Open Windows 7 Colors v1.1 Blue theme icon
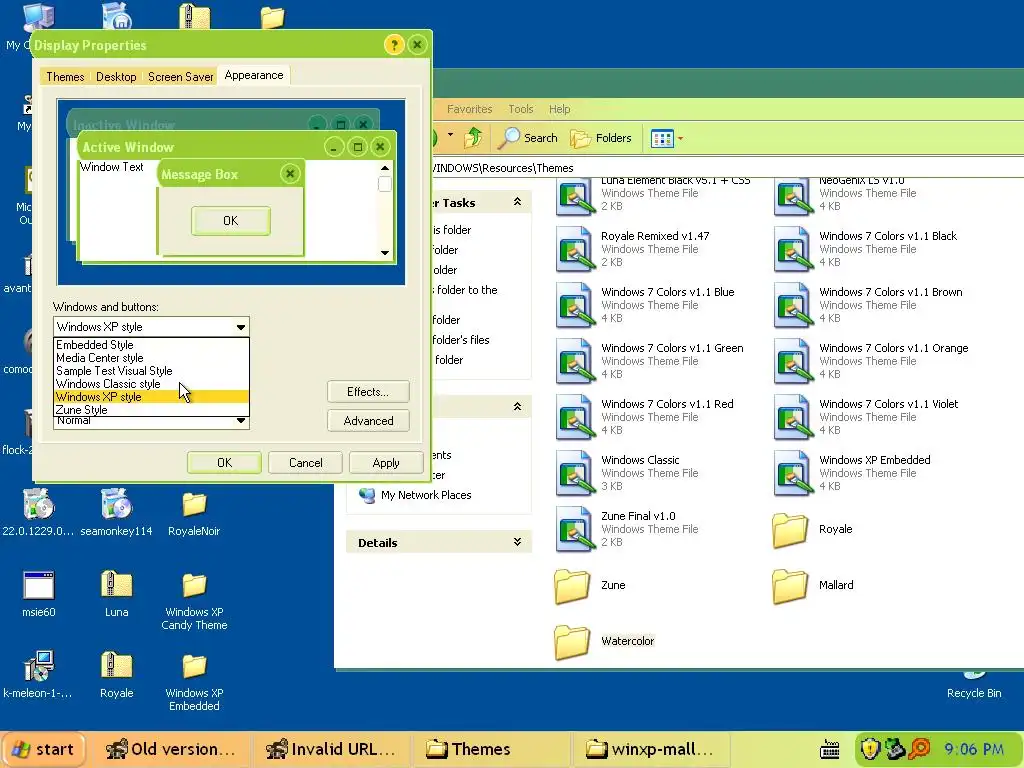Image resolution: width=1024 pixels, height=768 pixels. tap(575, 305)
